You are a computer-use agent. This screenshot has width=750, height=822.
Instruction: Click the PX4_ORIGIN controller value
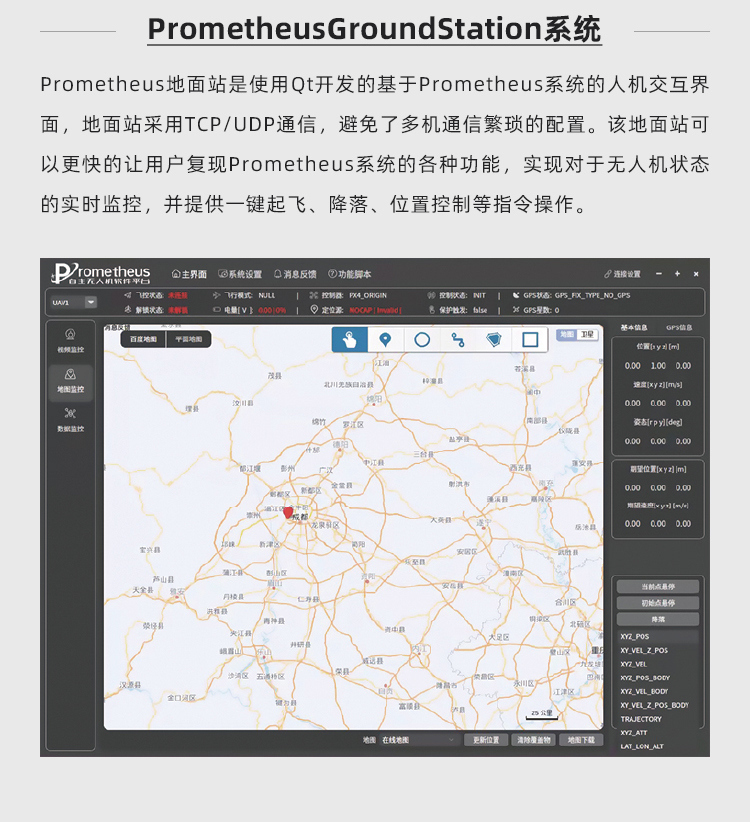click(x=368, y=295)
